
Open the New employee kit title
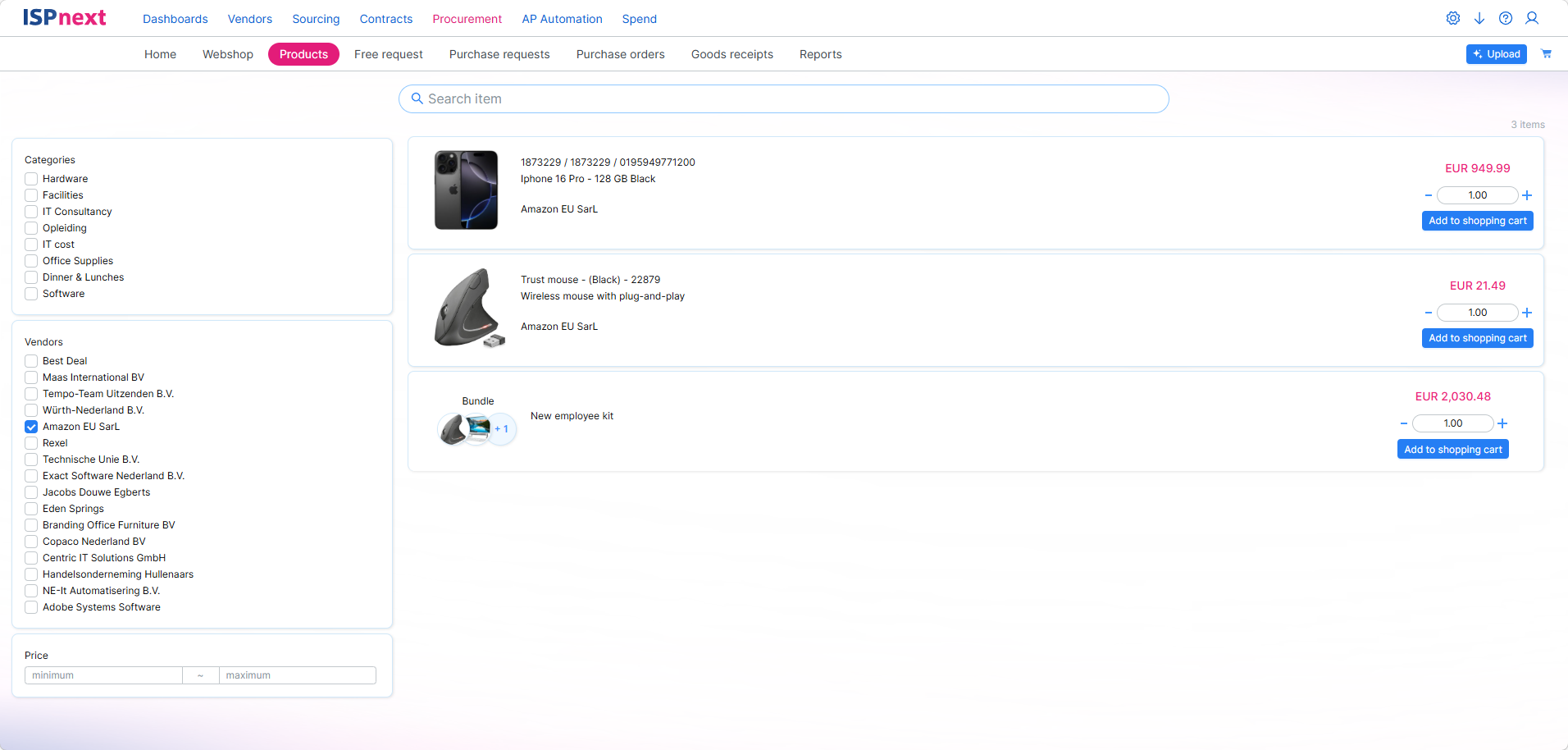pyautogui.click(x=572, y=416)
